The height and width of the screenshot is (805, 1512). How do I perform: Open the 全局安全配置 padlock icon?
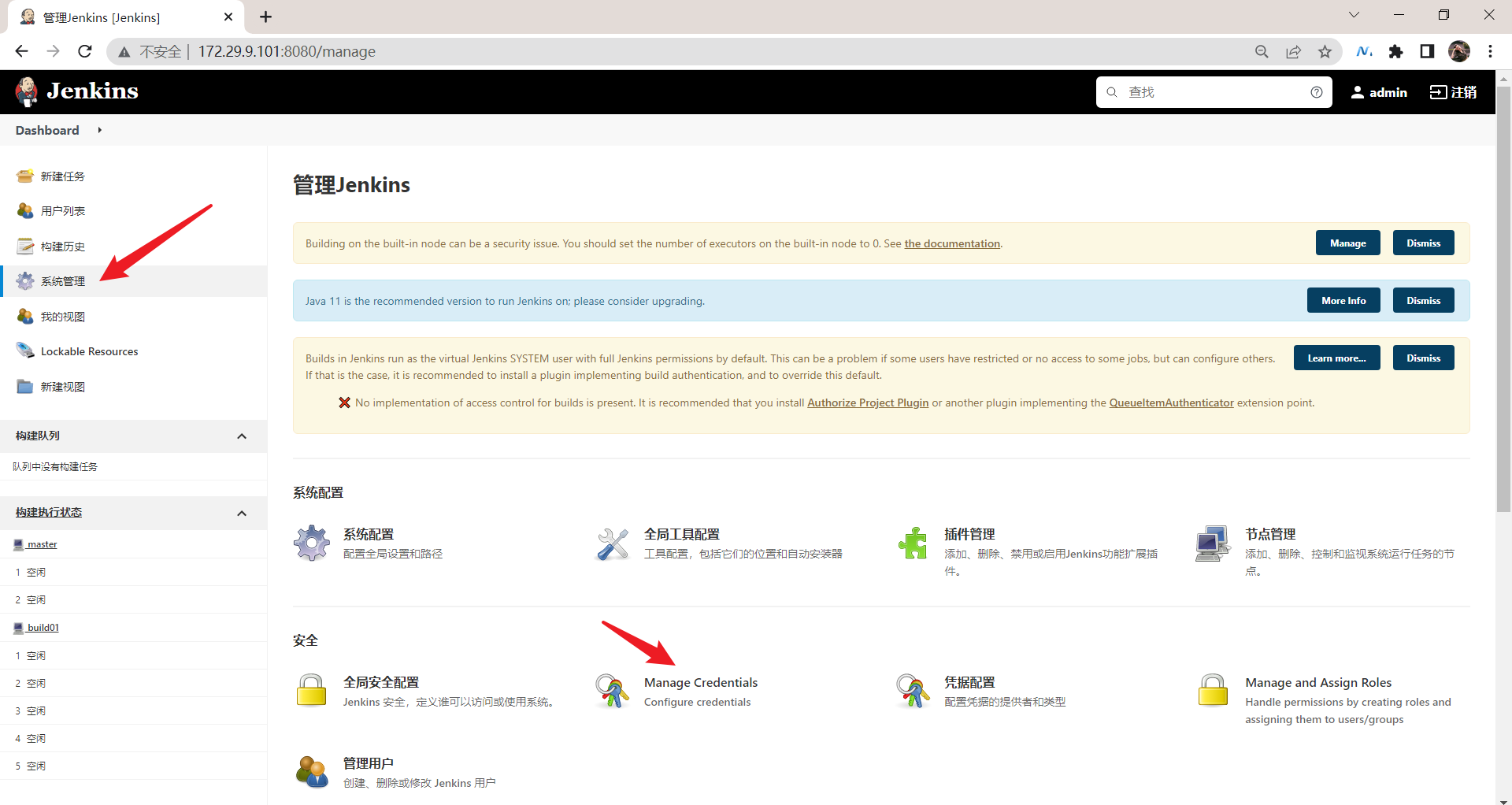[x=312, y=691]
